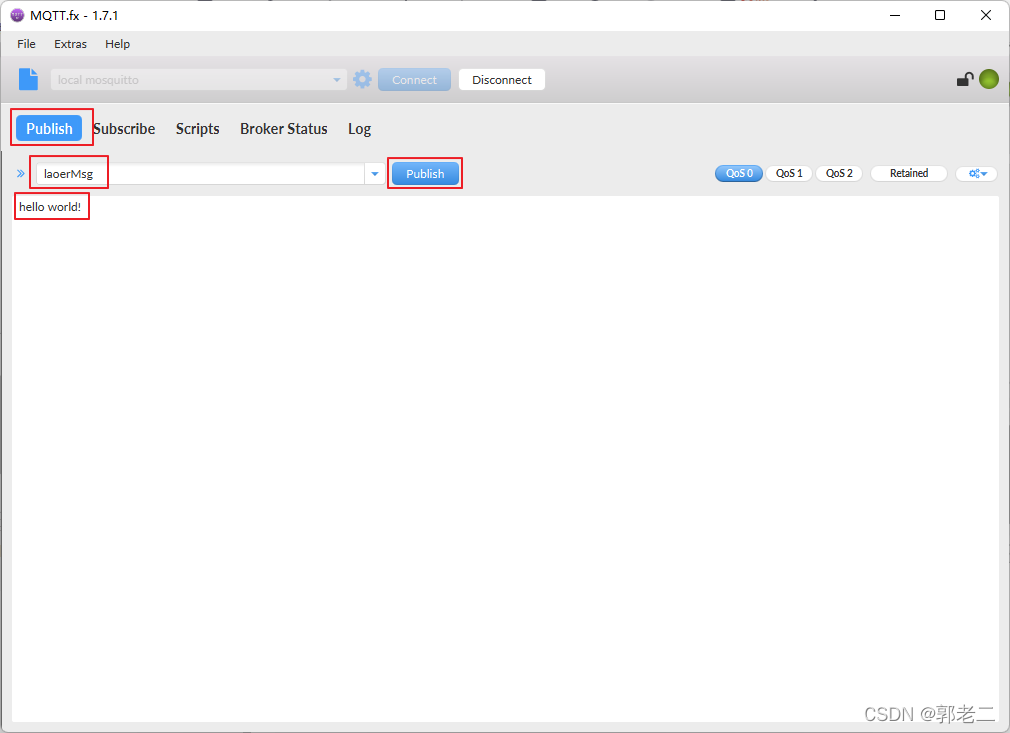Expand the local mosquitto profile dropdown
The width and height of the screenshot is (1010, 733).
click(336, 80)
